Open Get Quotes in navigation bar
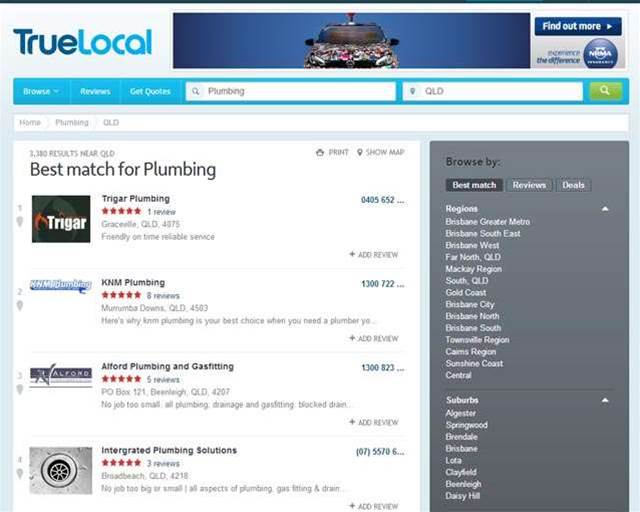Screen dimensions: 640x512 (x=150, y=91)
